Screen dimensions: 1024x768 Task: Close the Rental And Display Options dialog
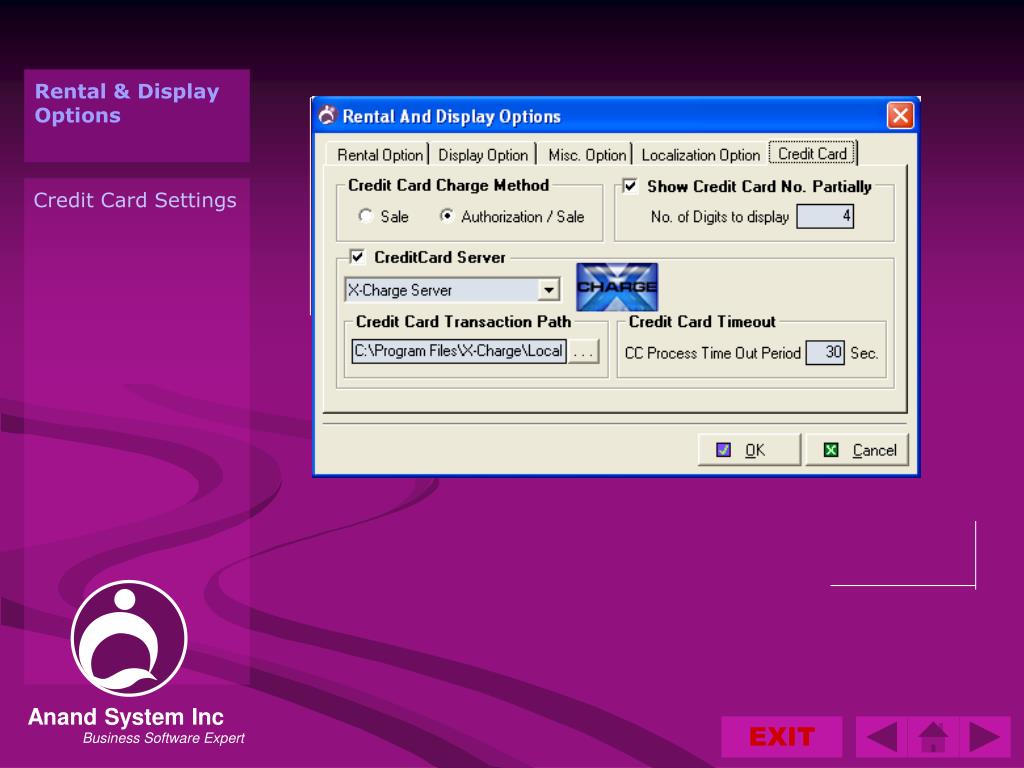[x=900, y=116]
